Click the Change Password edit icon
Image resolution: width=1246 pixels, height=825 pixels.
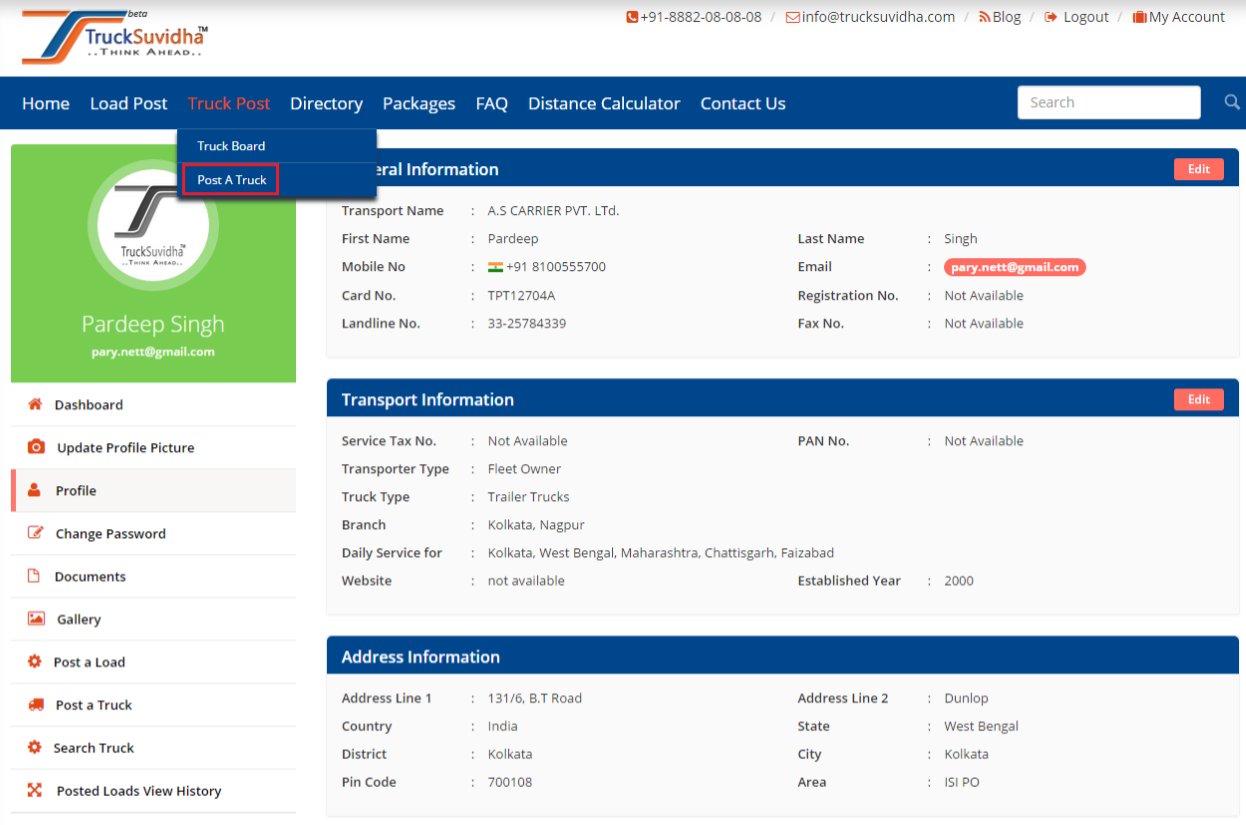click(x=36, y=533)
